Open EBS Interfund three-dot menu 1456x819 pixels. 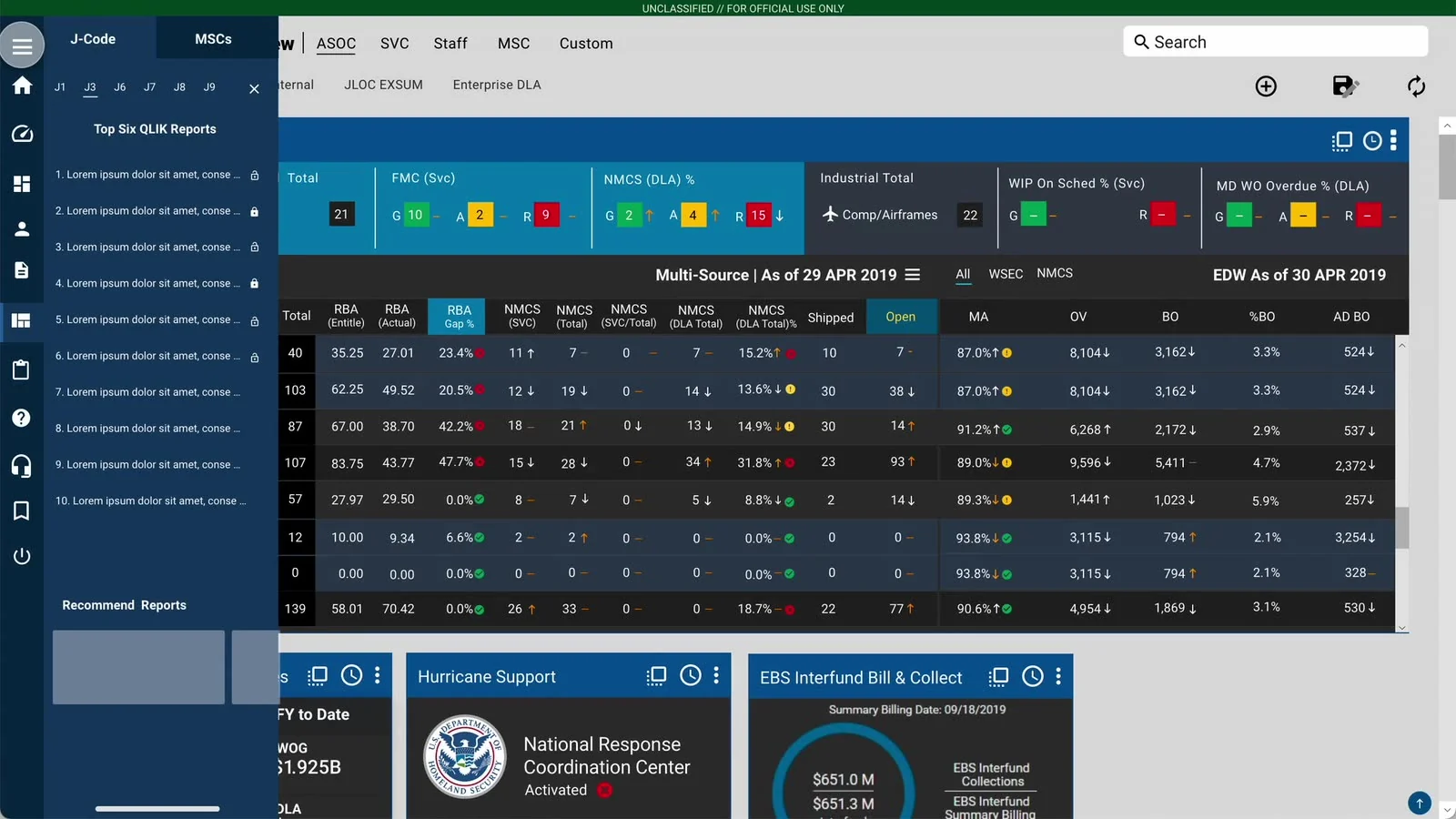1058,676
